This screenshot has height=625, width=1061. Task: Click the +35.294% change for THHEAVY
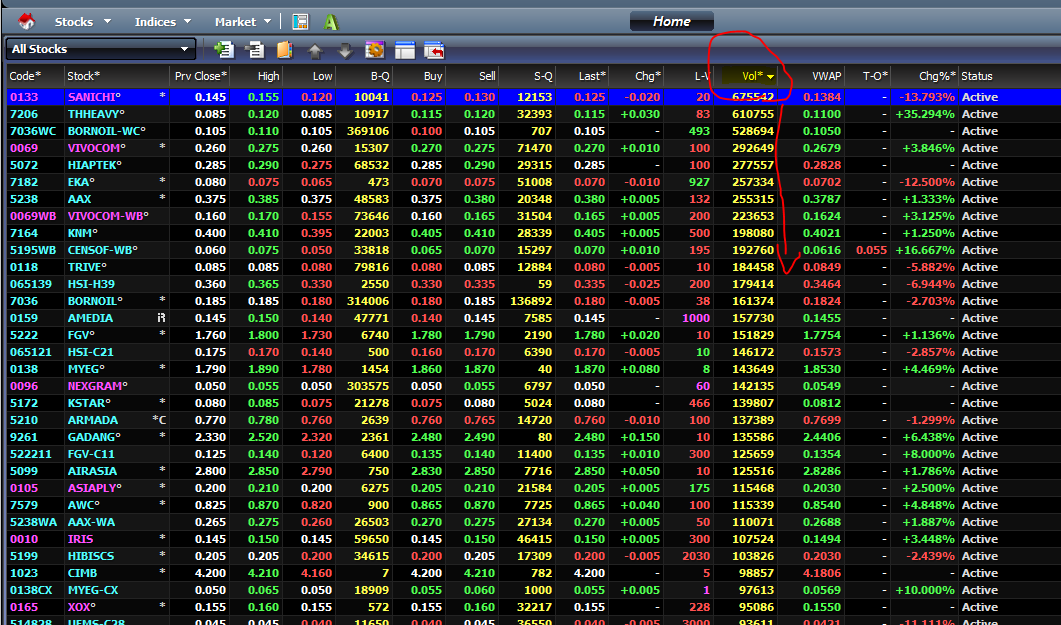coord(925,114)
